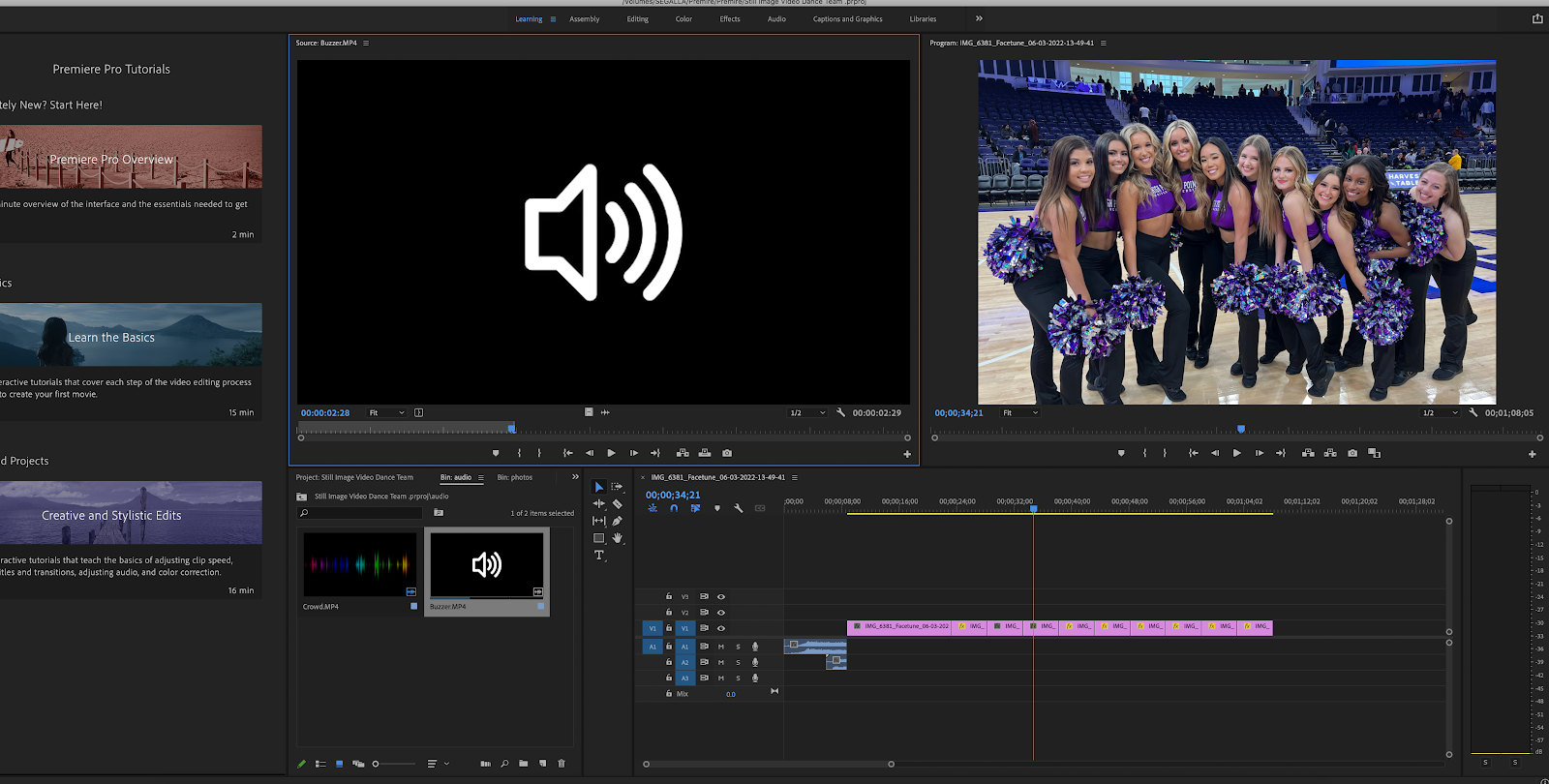Open Program monitor 1/2 resolution dropdown
Screen dimensions: 1549x784
click(x=1441, y=412)
